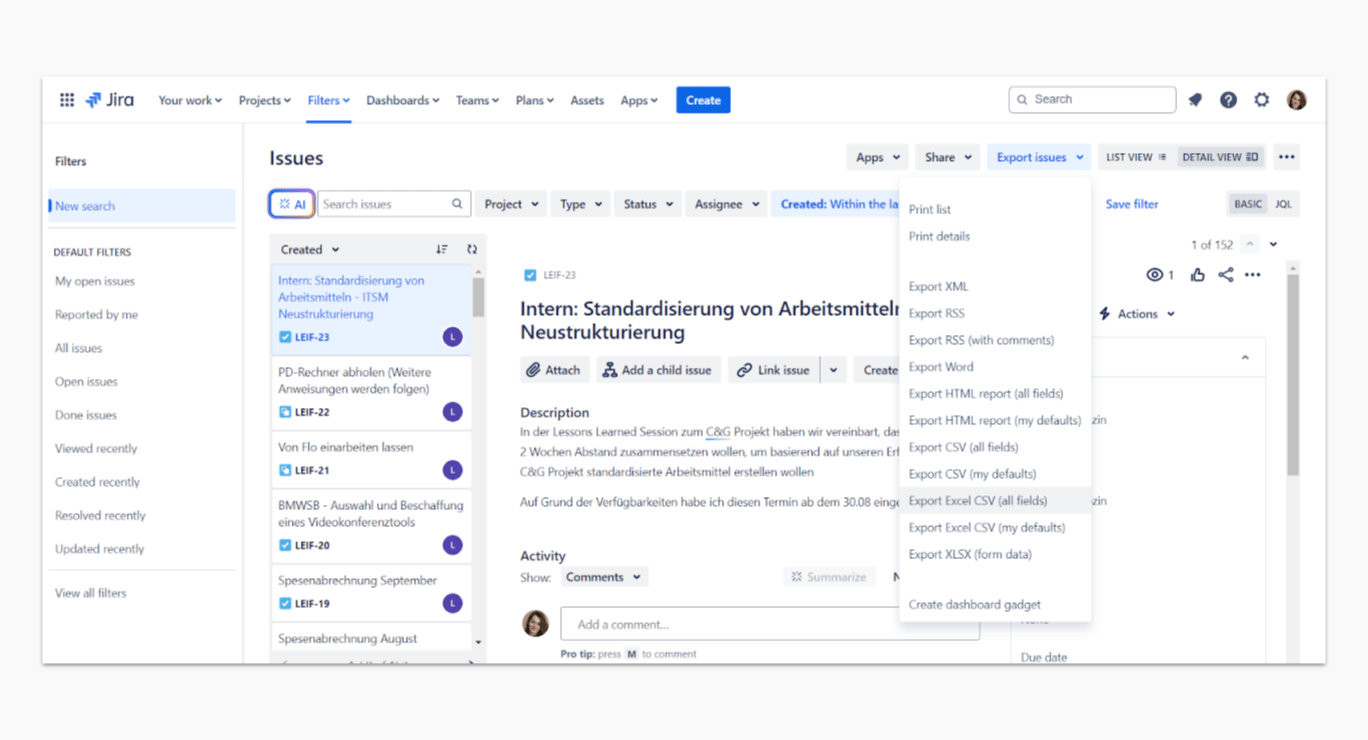Screen dimensions: 1368x740
Task: Click the thumbs up vote icon
Action: 1197,275
